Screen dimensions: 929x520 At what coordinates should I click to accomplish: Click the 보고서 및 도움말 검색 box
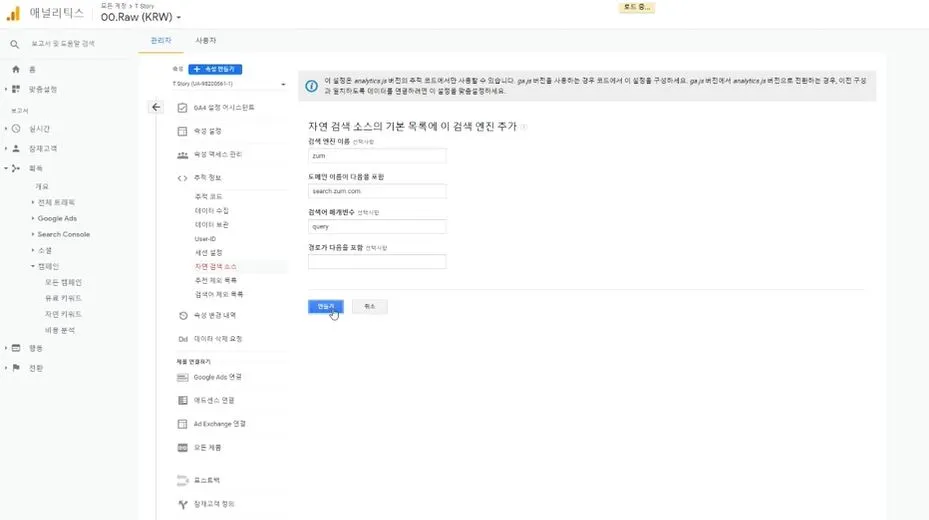coord(63,44)
